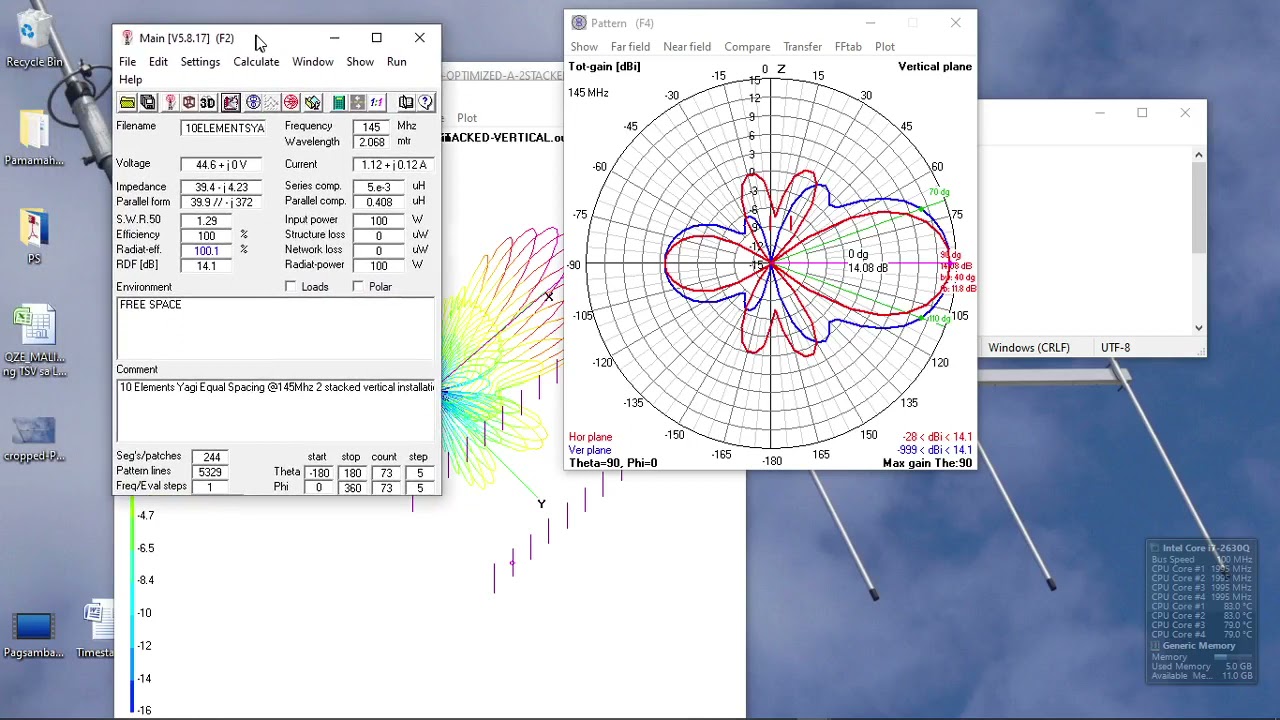1280x720 pixels.
Task: Click the Pattern window title bar icon
Action: (x=579, y=23)
